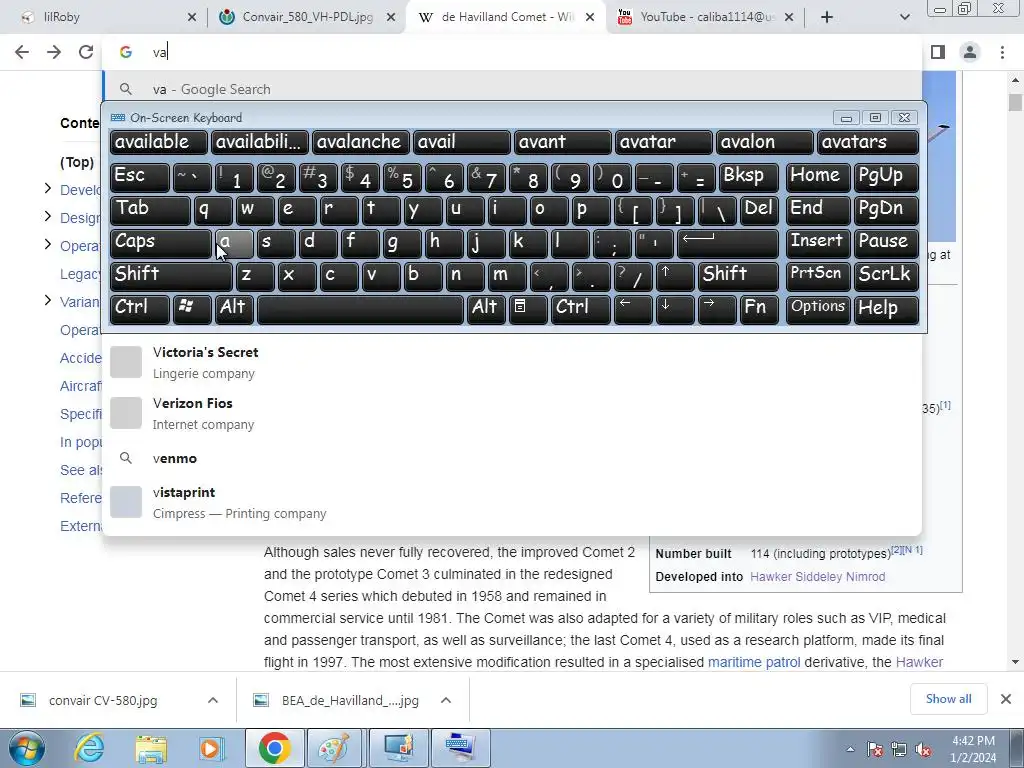Launch Internet Explorer from the taskbar
The width and height of the screenshot is (1024, 768).
(89, 748)
